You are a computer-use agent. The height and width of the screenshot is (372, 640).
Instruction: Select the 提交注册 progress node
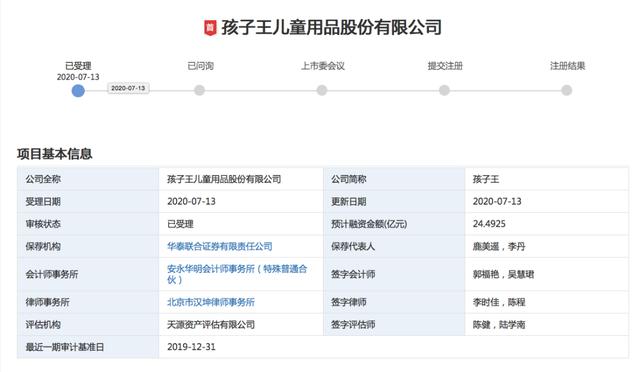coord(444,90)
